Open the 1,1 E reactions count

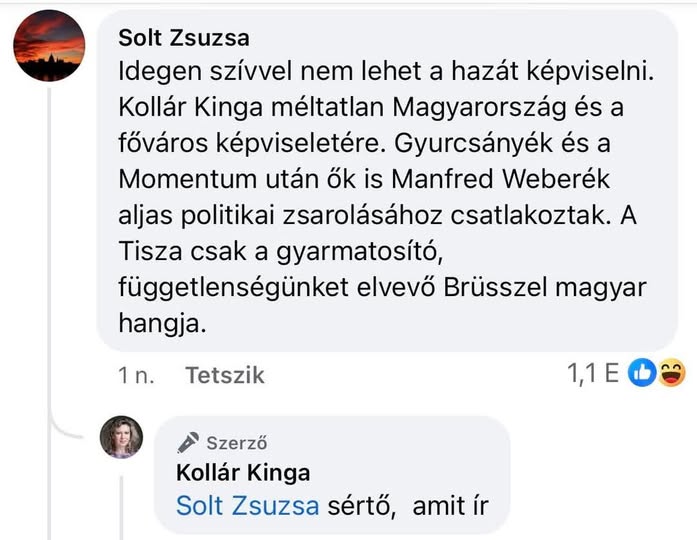coord(594,374)
